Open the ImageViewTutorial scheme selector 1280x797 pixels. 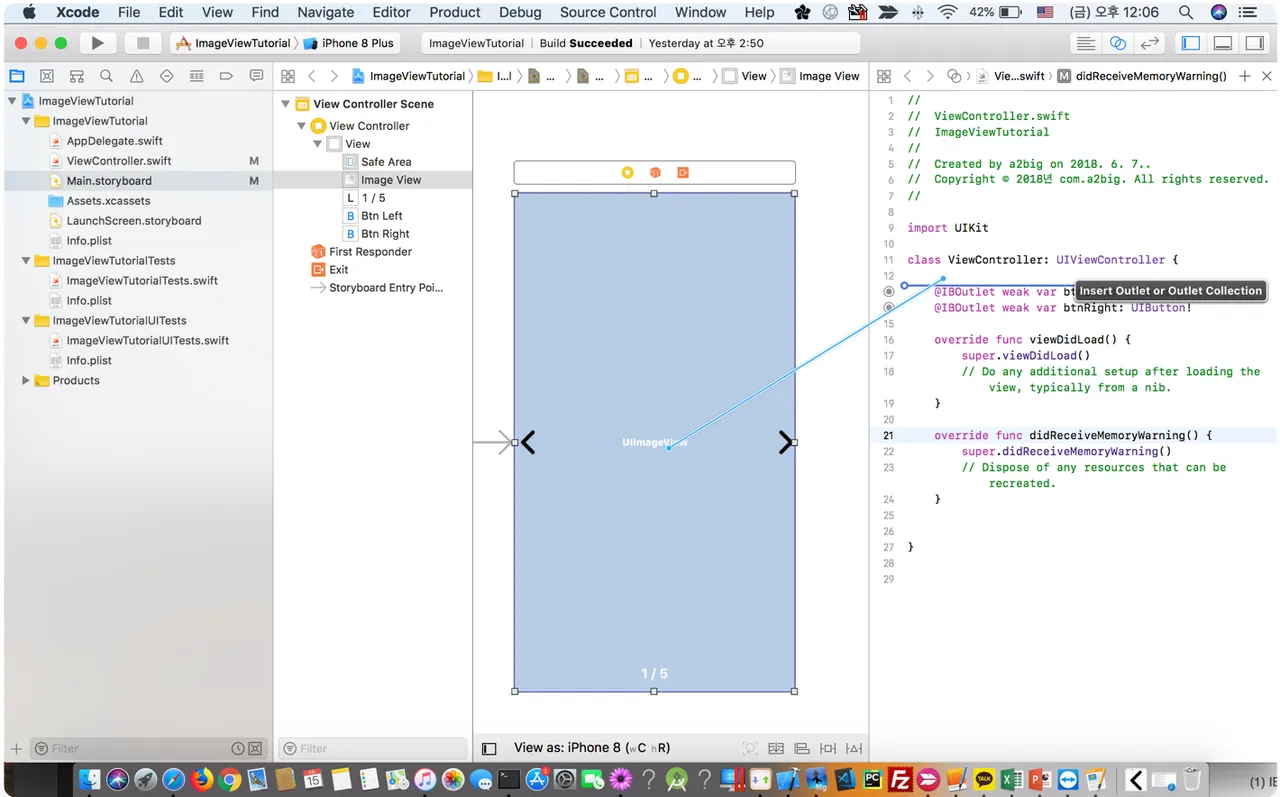point(233,43)
